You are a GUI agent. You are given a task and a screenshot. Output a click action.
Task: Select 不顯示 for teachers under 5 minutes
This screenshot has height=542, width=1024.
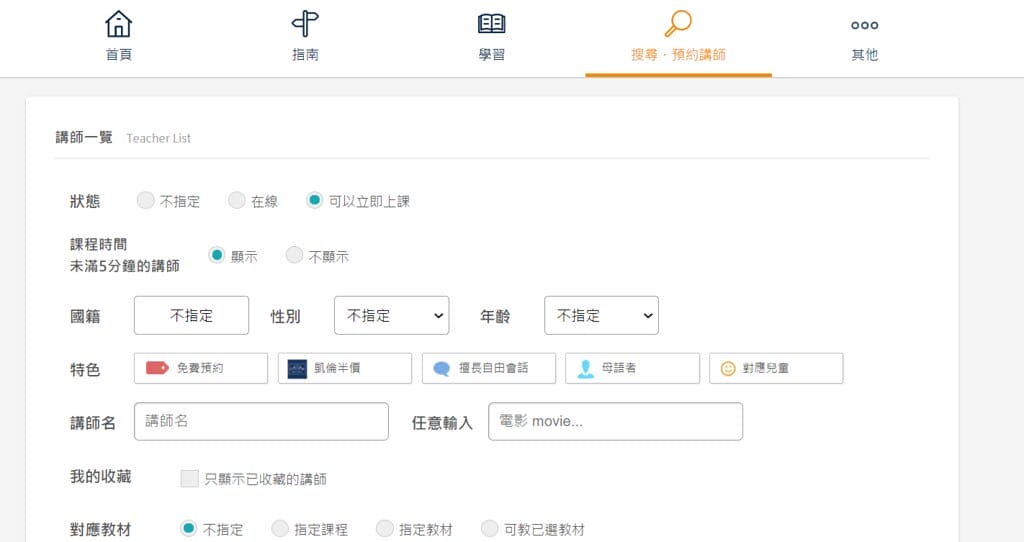tap(294, 255)
